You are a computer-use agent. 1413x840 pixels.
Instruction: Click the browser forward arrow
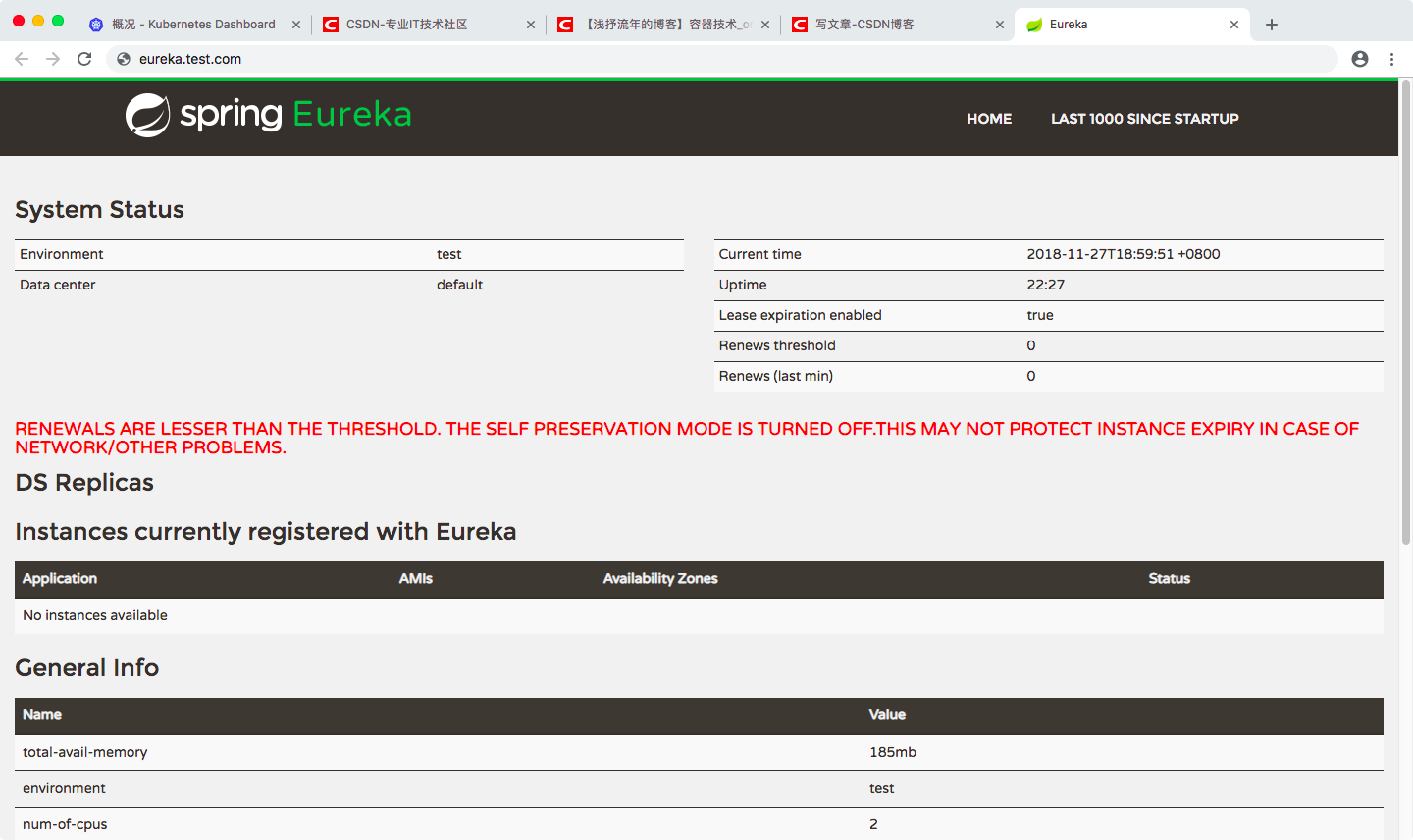pos(53,59)
